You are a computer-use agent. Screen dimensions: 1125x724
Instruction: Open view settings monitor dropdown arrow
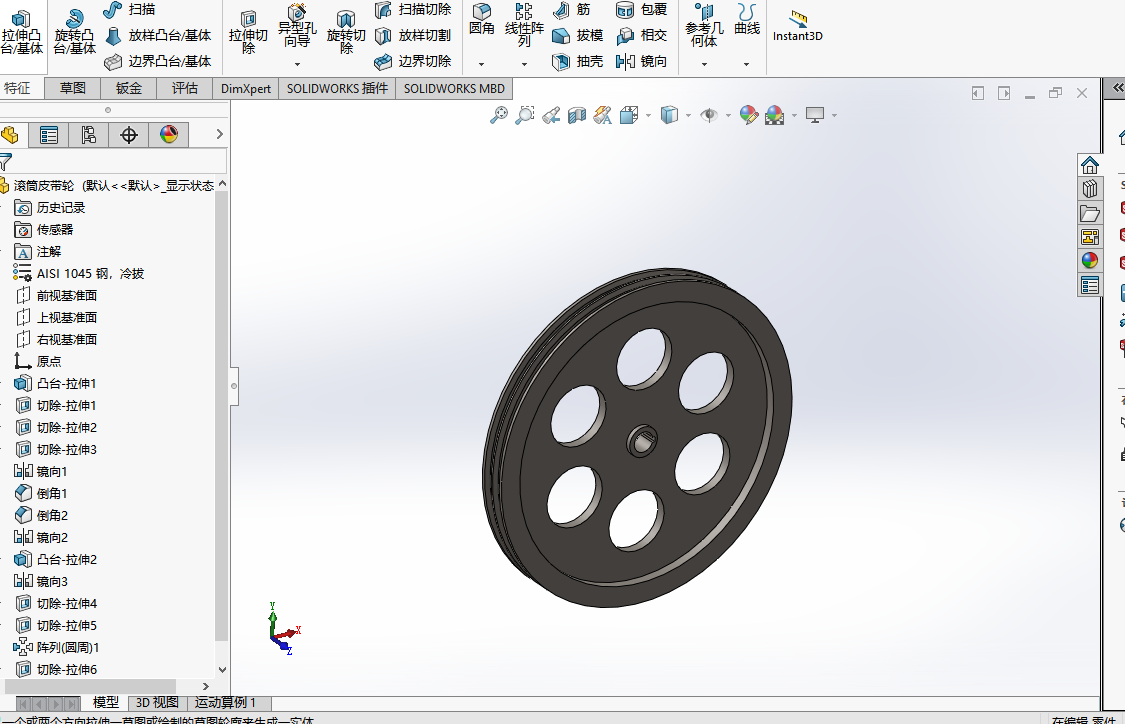point(834,116)
